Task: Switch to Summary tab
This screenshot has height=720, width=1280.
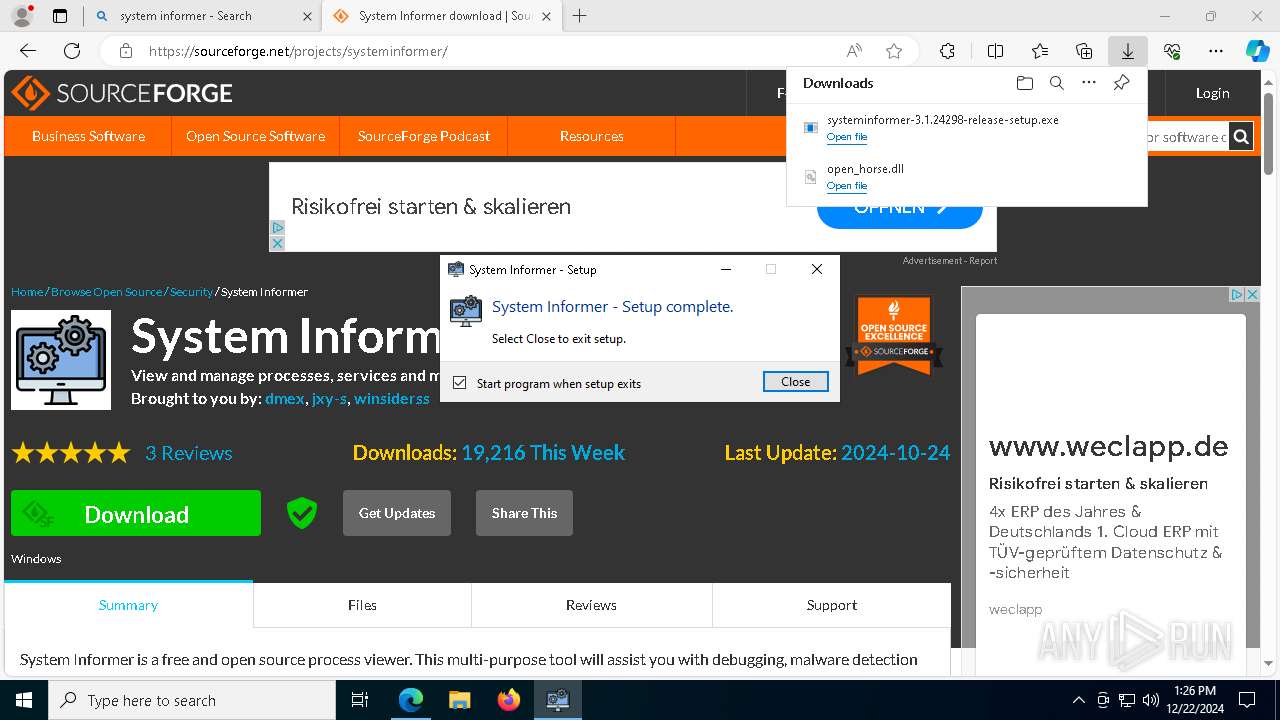Action: 128,605
